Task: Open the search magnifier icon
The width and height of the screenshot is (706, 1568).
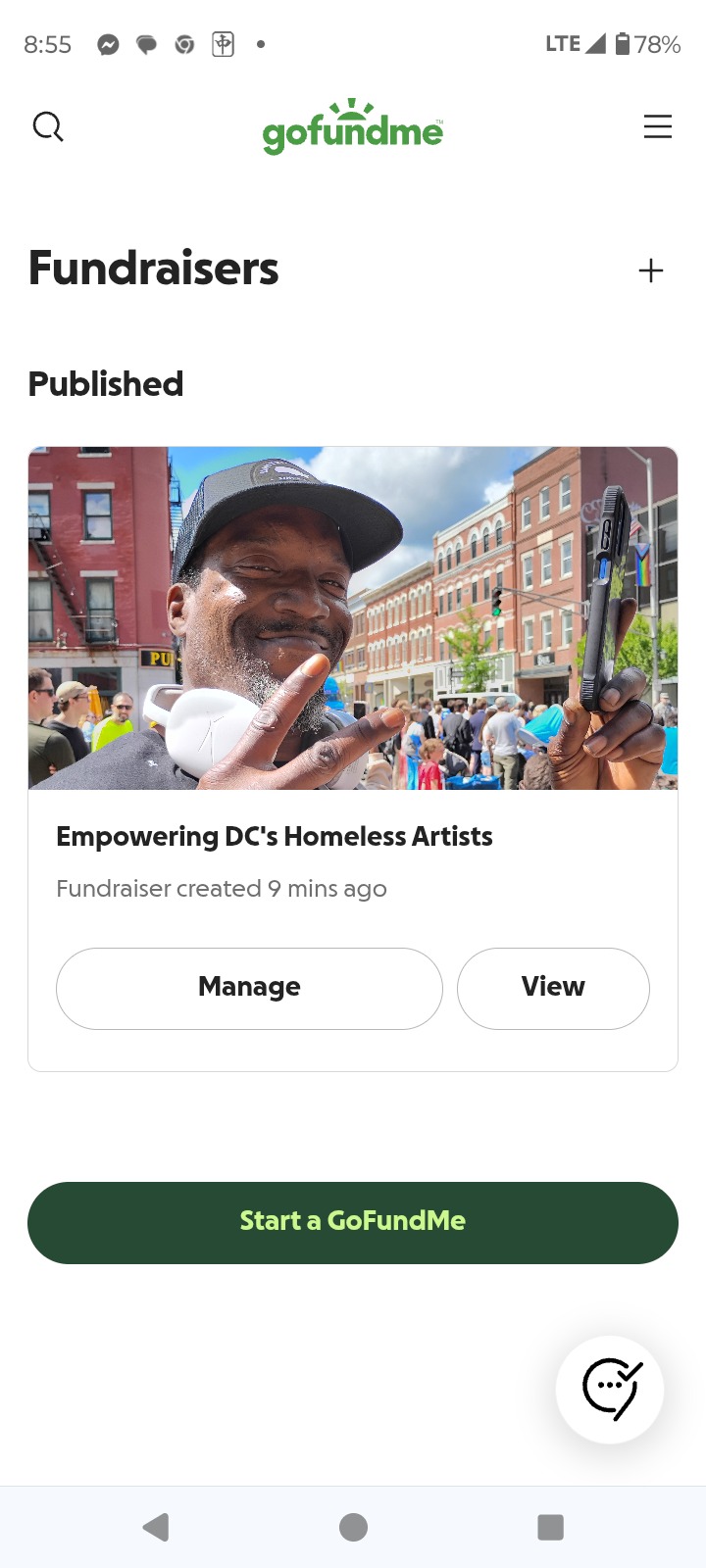Action: [x=48, y=126]
